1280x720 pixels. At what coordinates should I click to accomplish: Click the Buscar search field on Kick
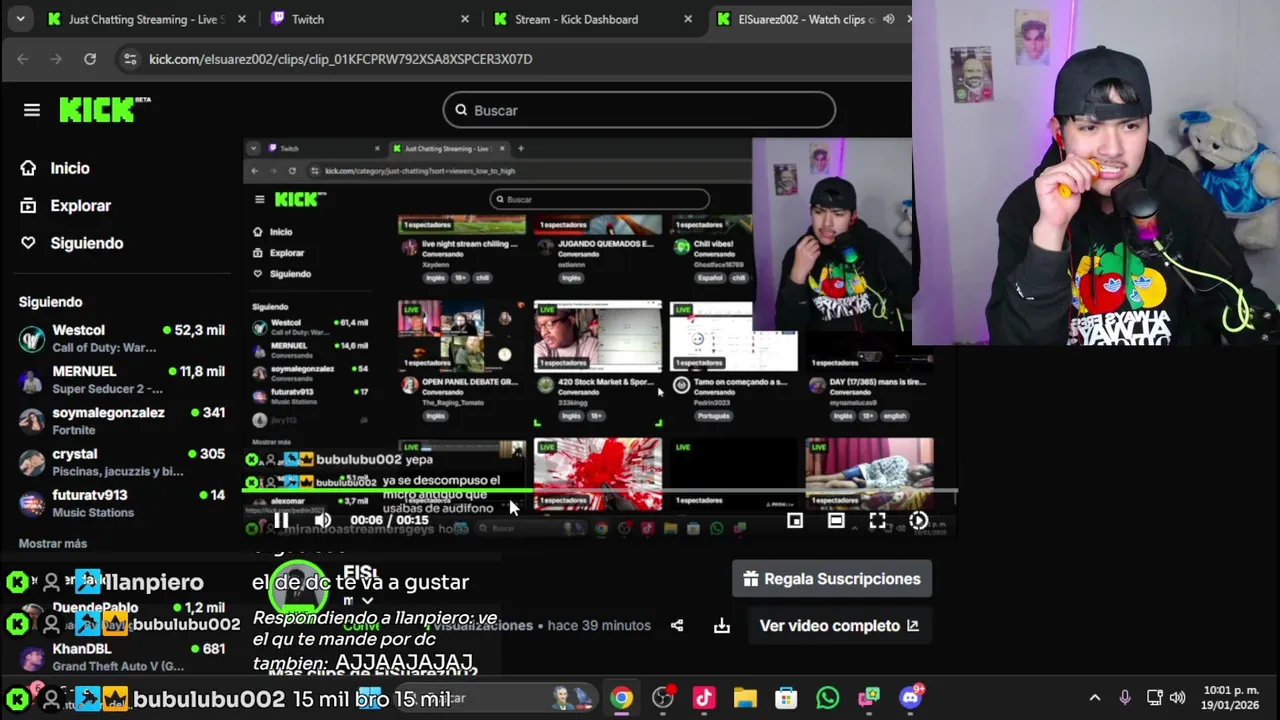click(639, 110)
